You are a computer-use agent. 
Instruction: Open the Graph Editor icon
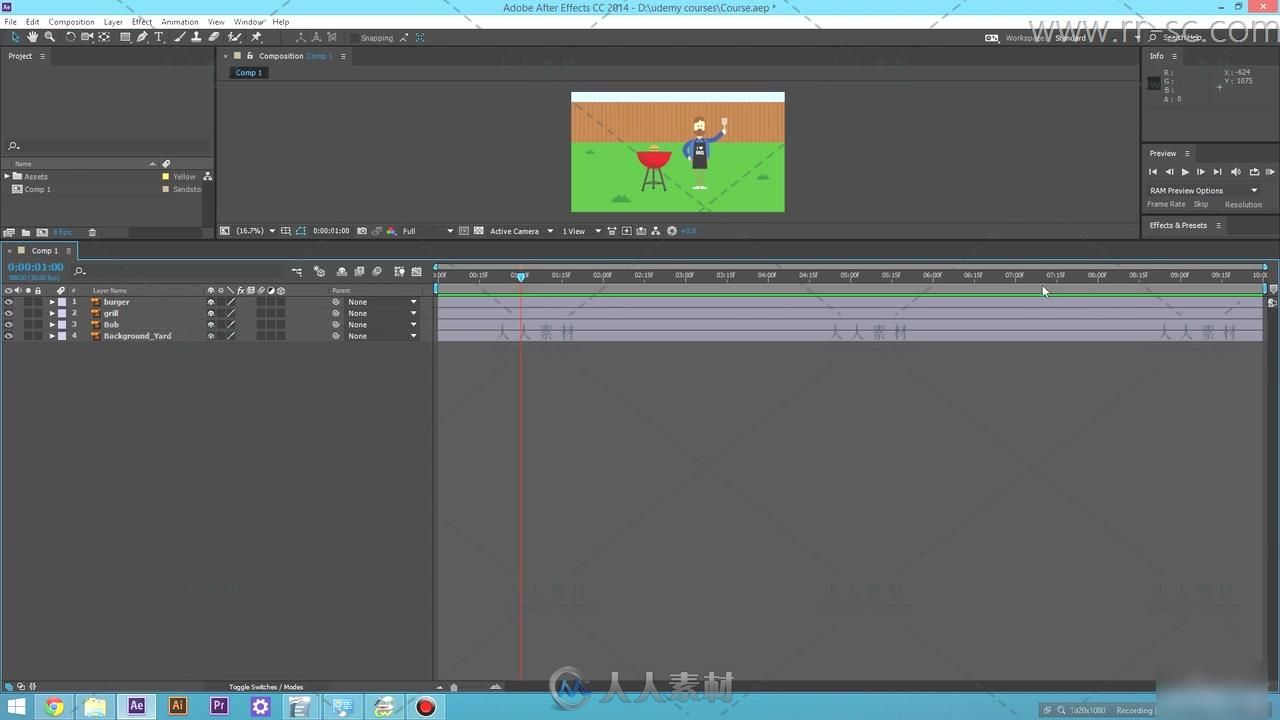(417, 272)
